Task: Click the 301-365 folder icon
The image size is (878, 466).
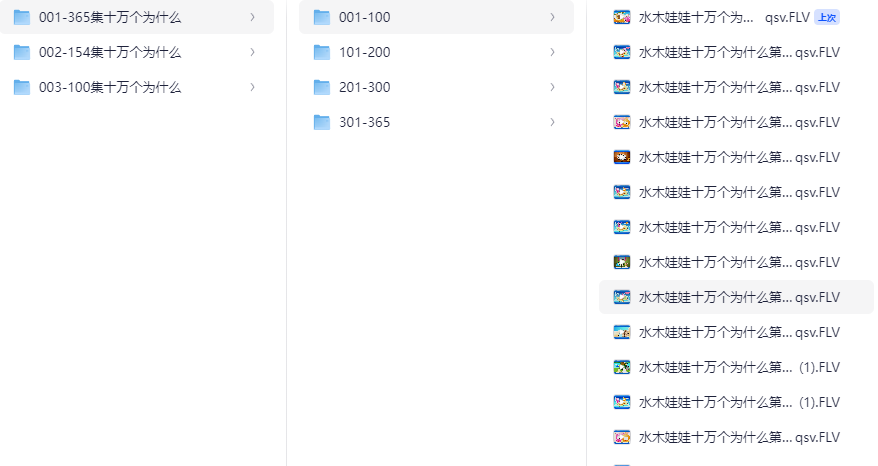Action: (x=321, y=122)
